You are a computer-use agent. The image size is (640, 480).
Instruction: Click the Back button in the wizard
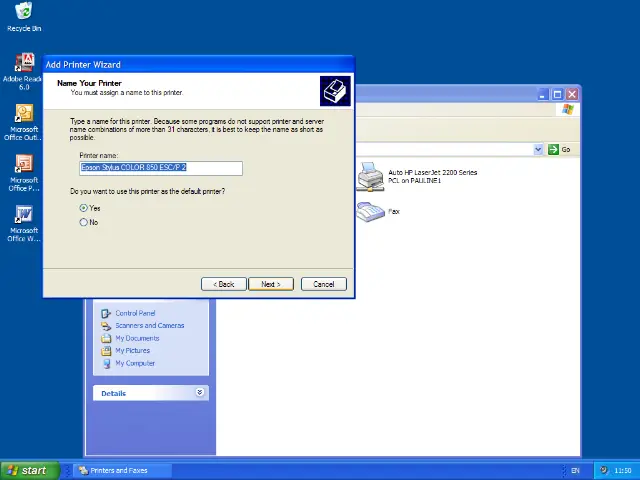224,284
